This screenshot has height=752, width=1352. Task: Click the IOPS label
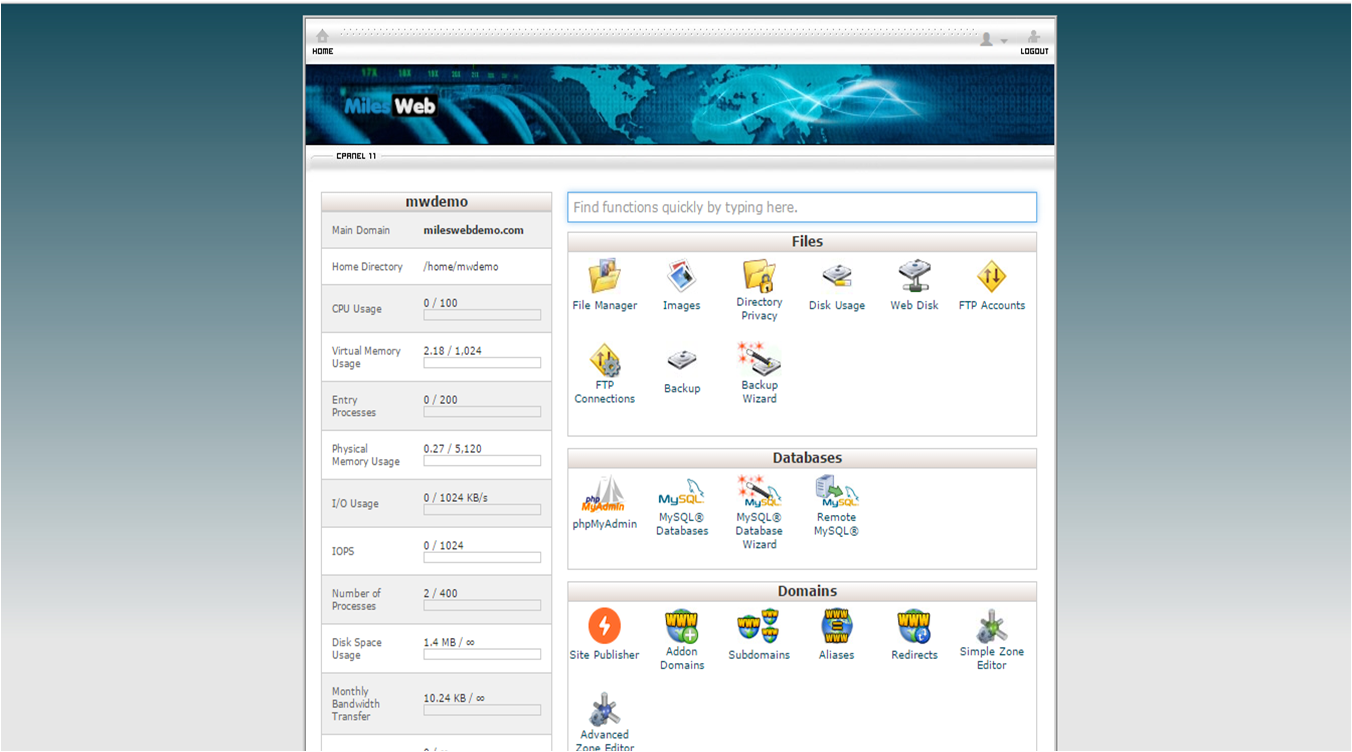[x=343, y=551]
